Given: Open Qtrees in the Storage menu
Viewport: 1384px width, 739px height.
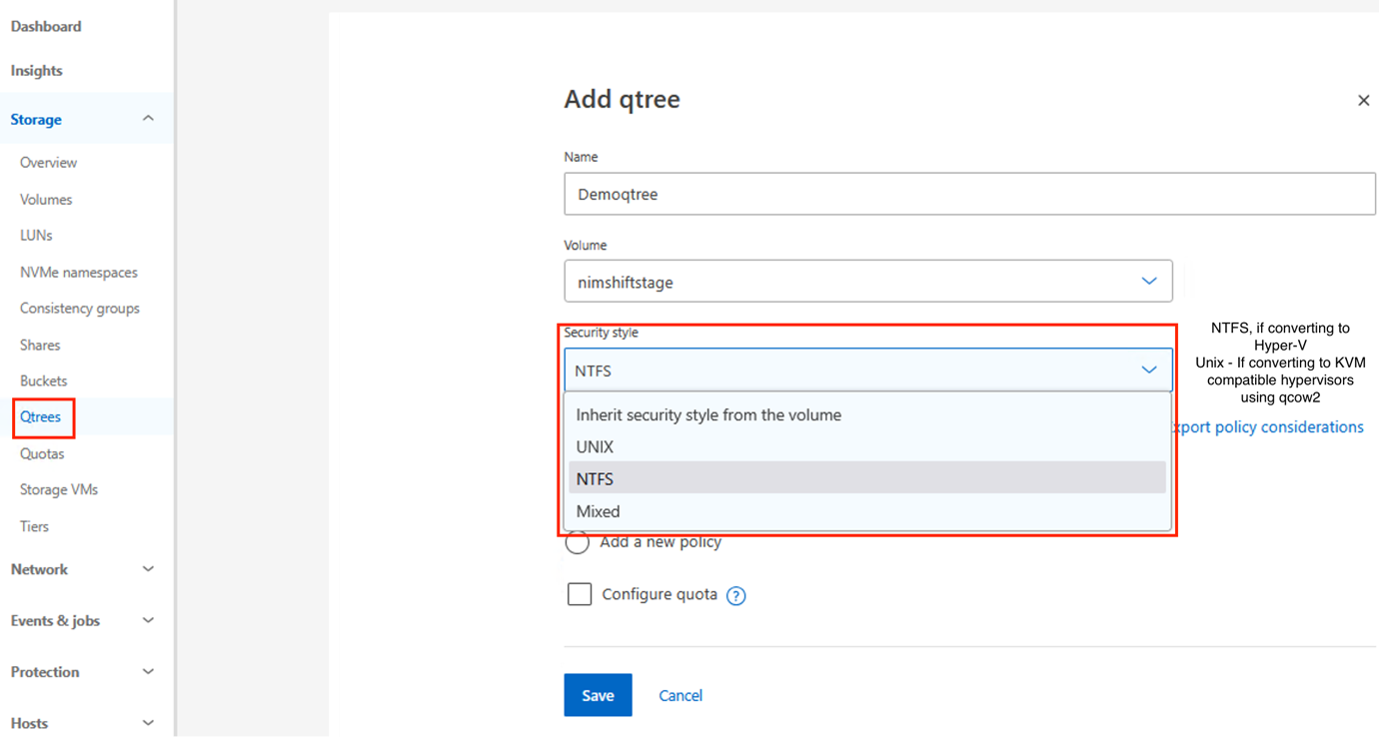Looking at the screenshot, I should 41,417.
